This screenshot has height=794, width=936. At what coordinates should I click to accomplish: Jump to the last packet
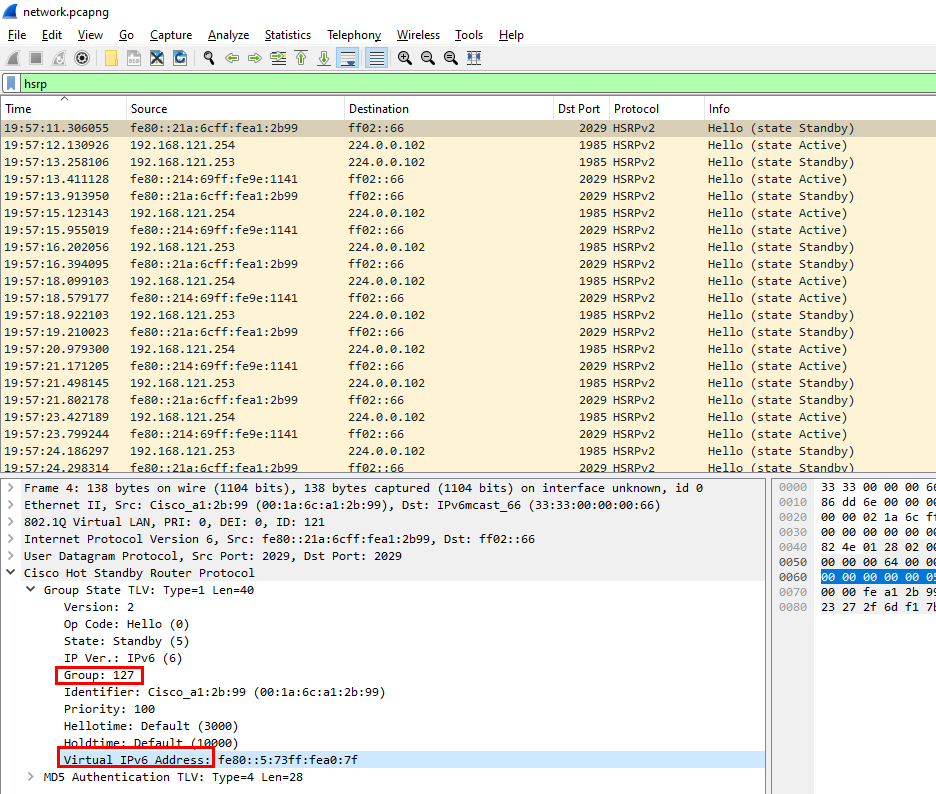pyautogui.click(x=324, y=58)
